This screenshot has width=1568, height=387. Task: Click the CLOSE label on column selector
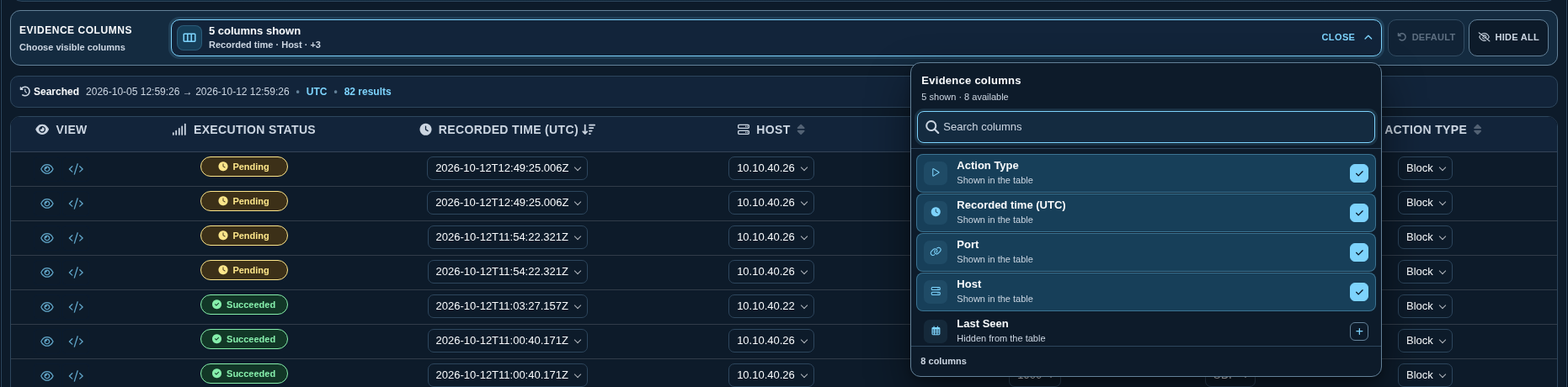[1337, 37]
